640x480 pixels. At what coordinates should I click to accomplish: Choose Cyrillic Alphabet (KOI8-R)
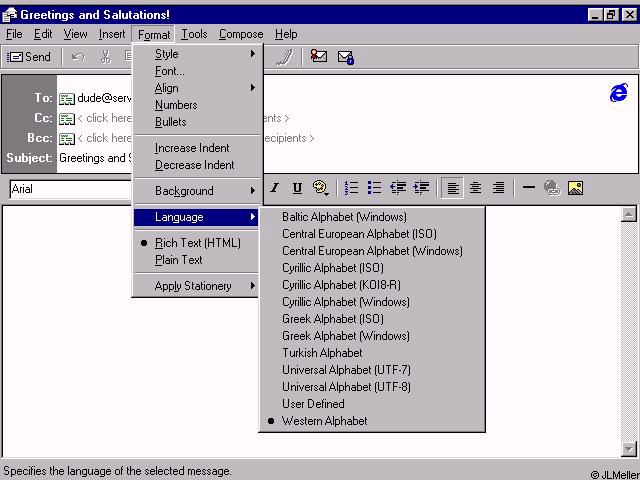(x=372, y=285)
